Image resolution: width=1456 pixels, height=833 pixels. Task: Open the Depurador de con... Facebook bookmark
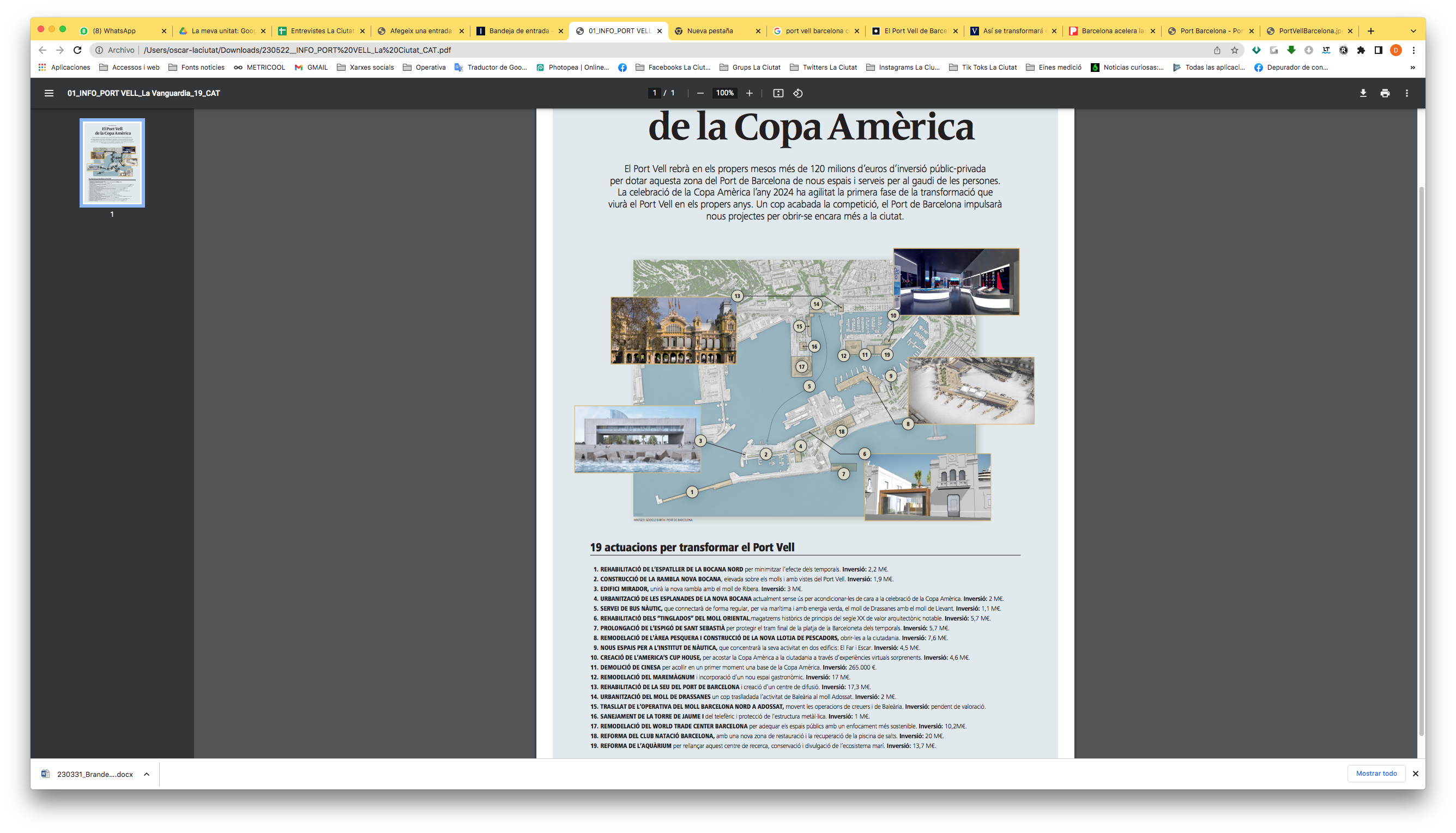(1291, 68)
